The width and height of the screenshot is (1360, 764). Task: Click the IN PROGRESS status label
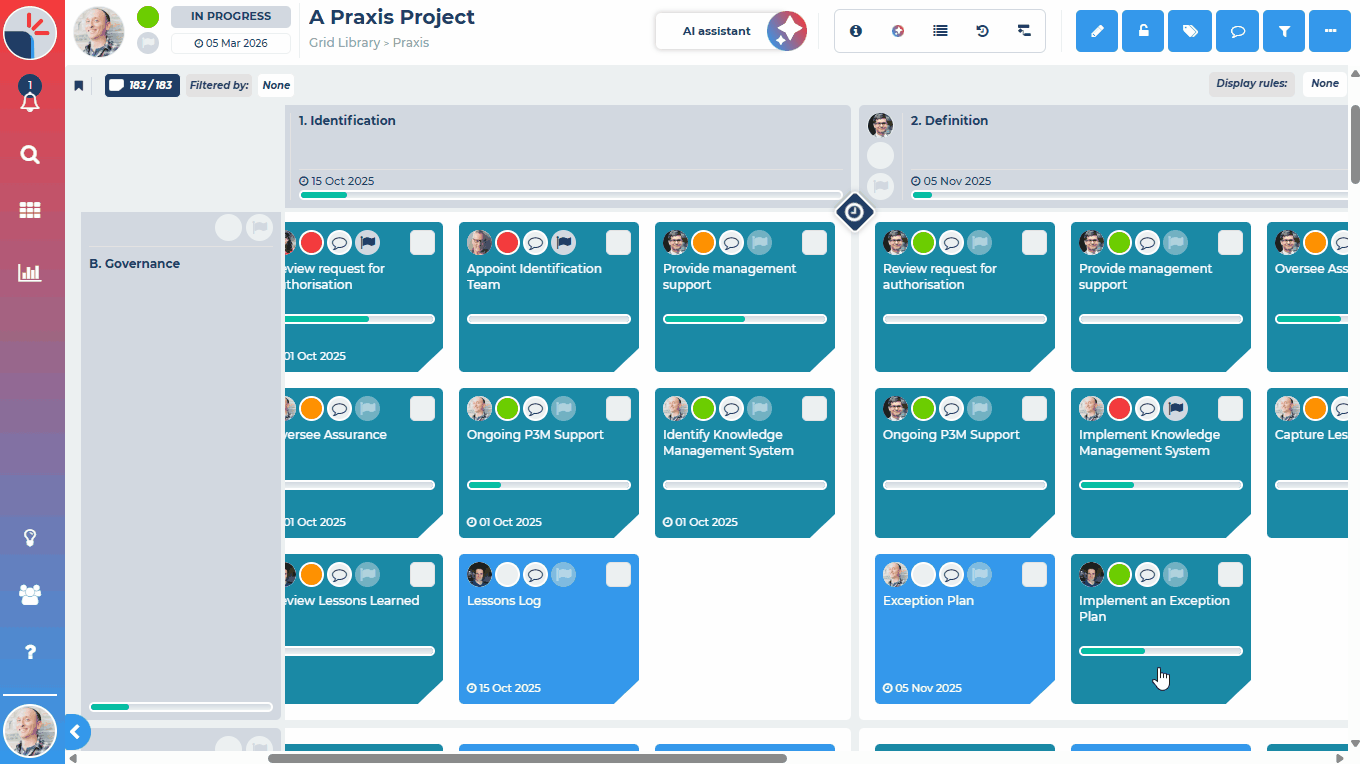[230, 16]
